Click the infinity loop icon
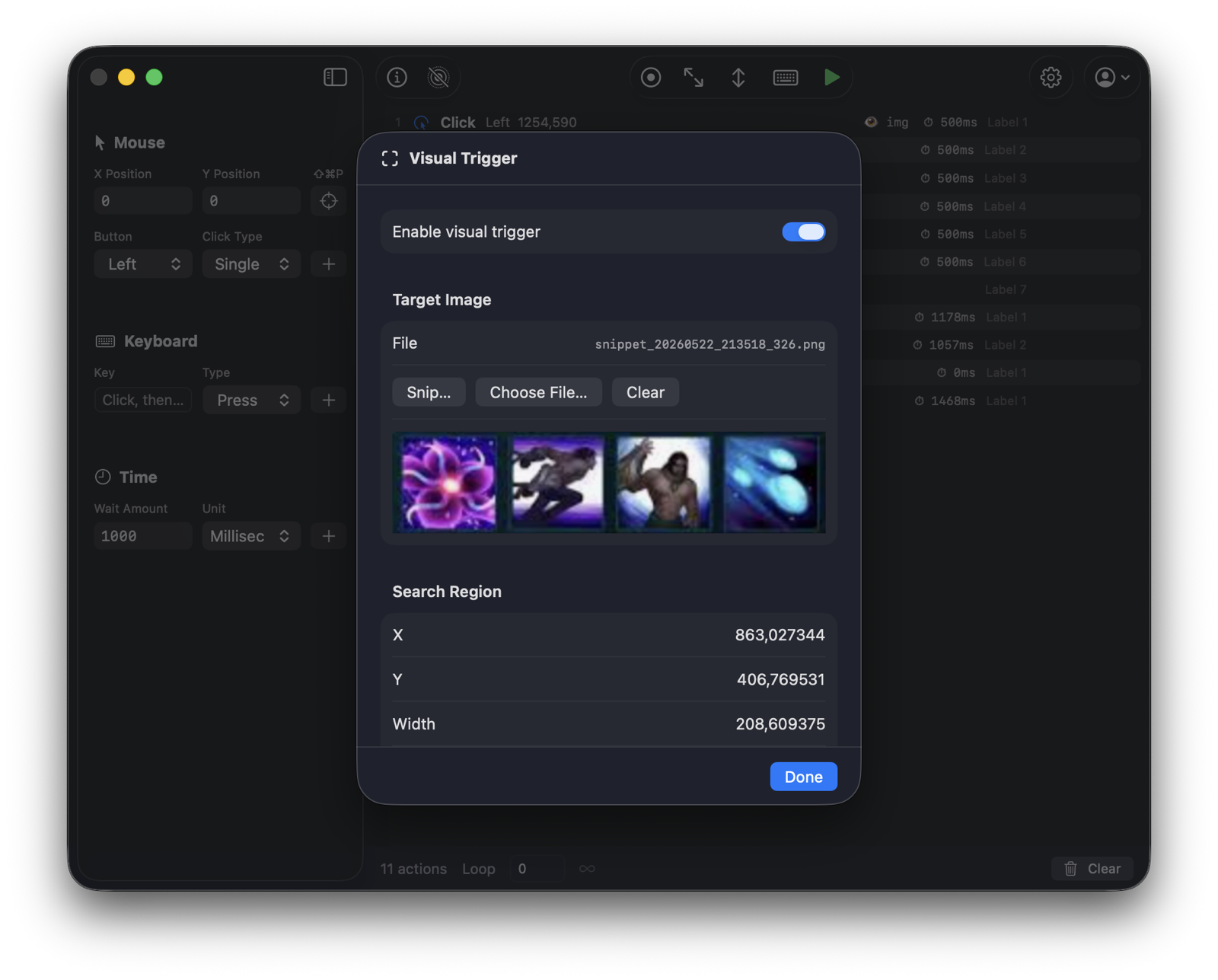The width and height of the screenshot is (1218, 980). 586,869
